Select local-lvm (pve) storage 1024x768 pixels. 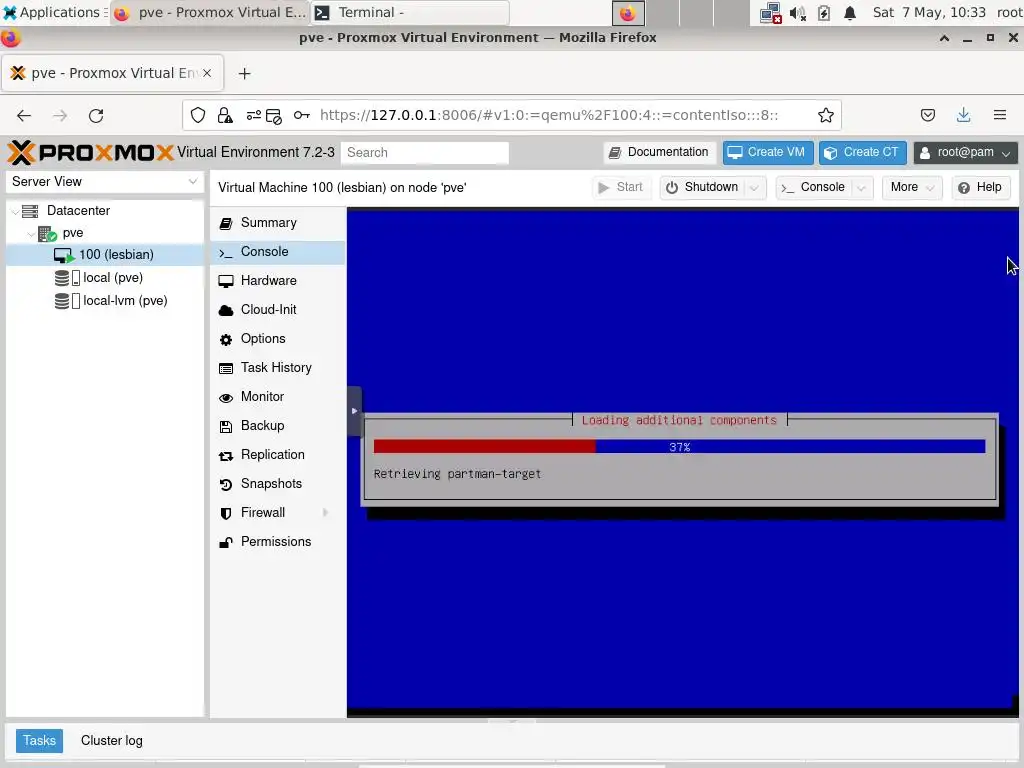(x=104, y=300)
